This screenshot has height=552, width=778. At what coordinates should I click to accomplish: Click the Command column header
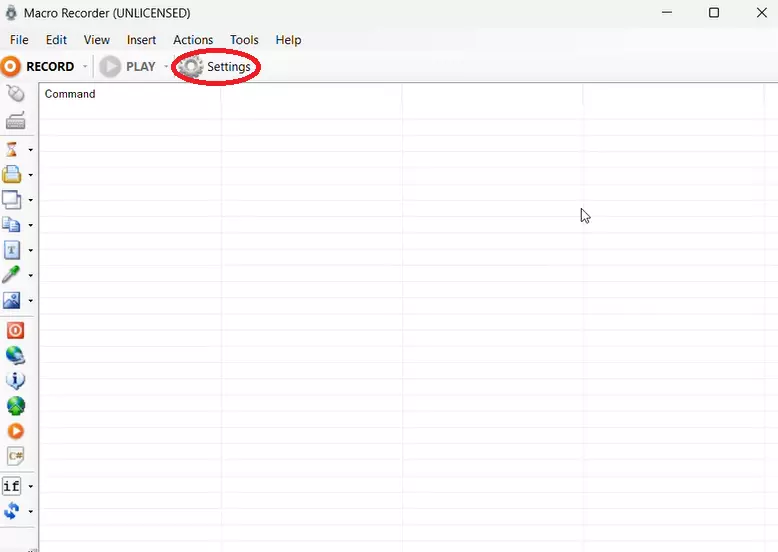(130, 94)
